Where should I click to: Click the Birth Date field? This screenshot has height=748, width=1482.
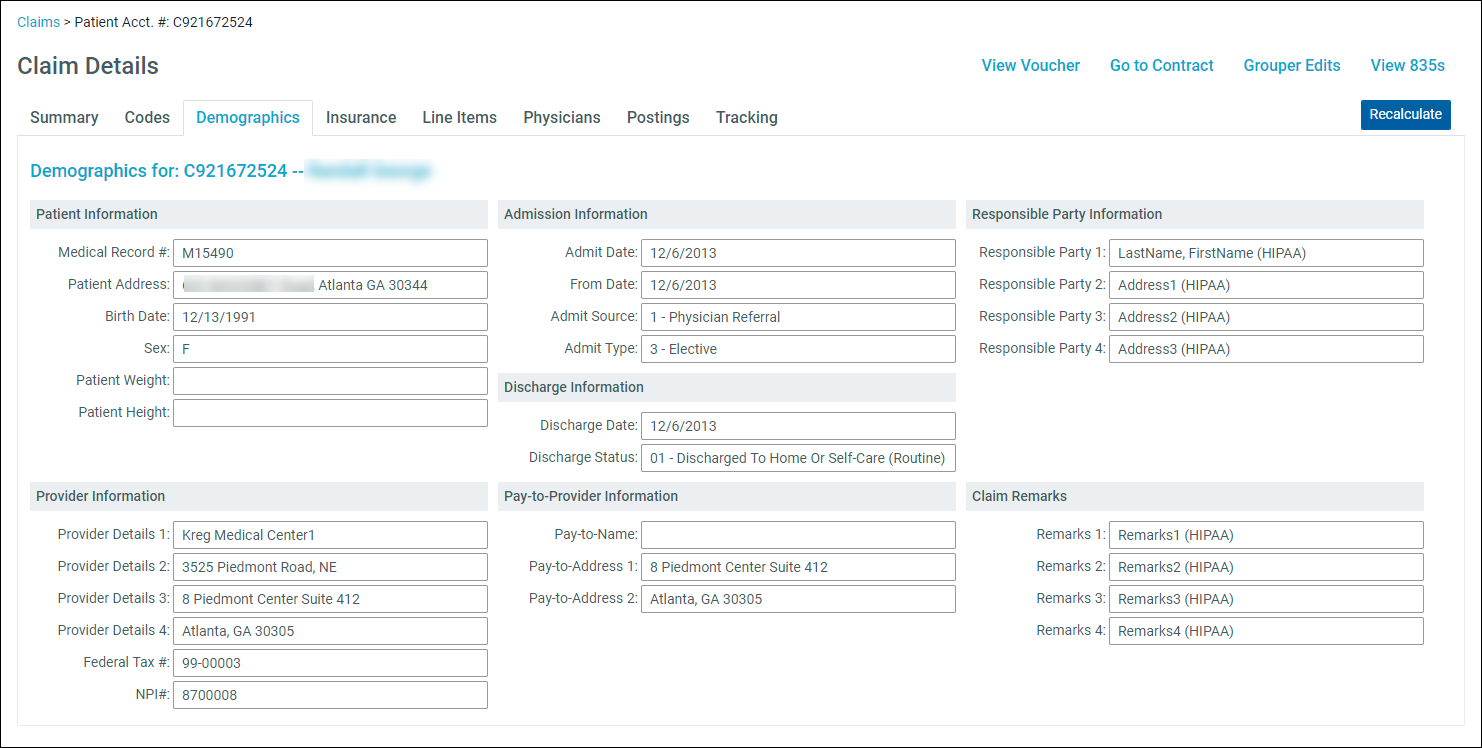[x=330, y=317]
